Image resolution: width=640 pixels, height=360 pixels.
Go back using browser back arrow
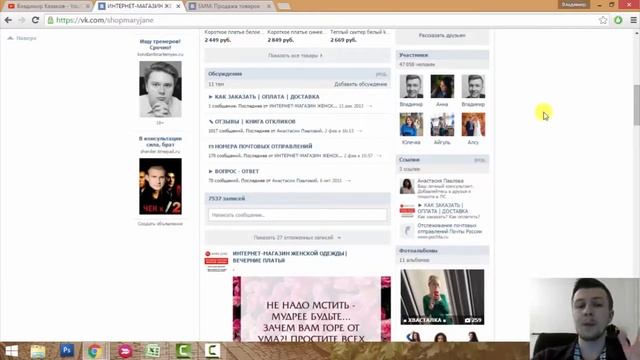[x=8, y=20]
